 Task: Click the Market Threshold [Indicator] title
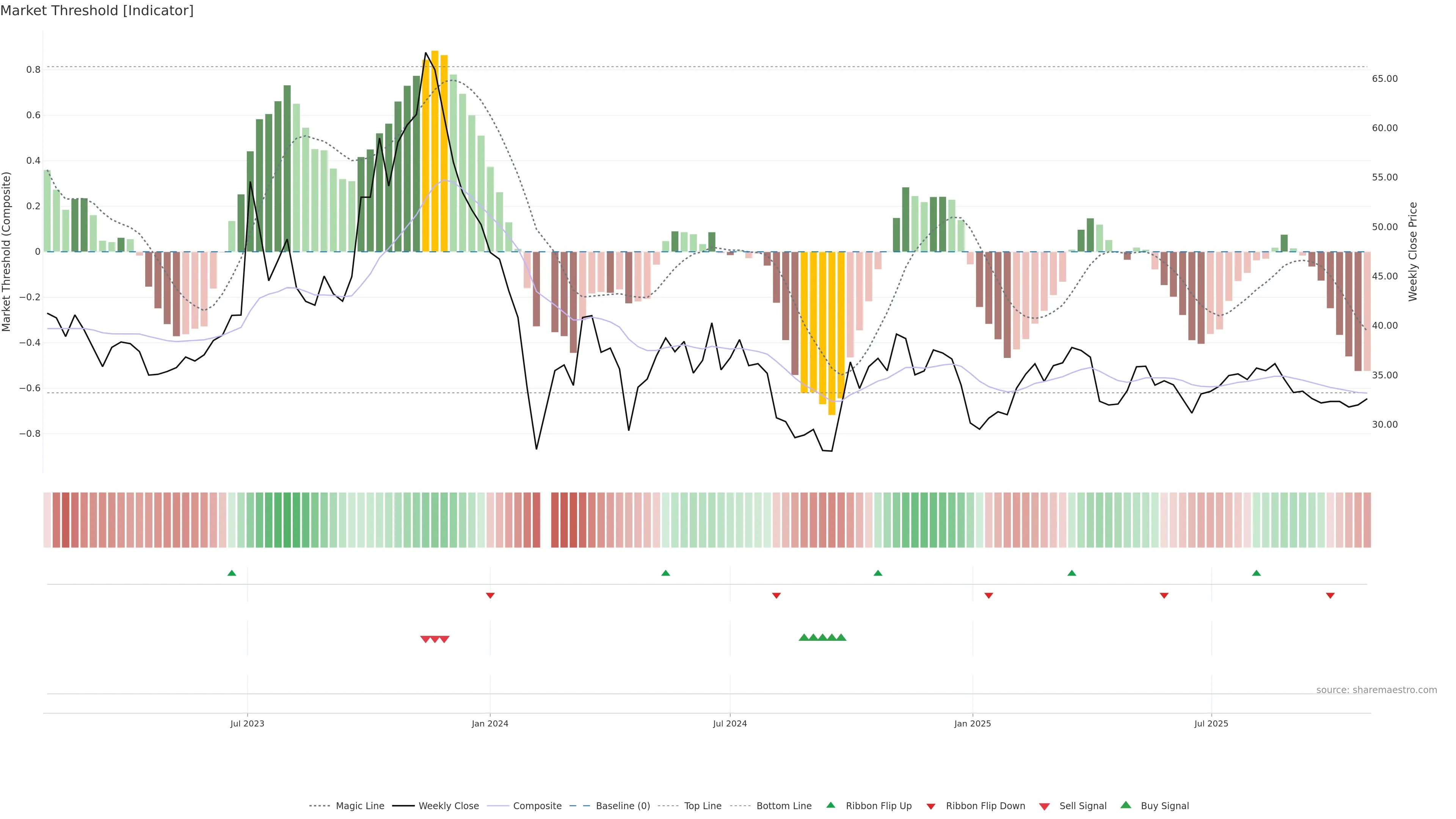(x=97, y=11)
